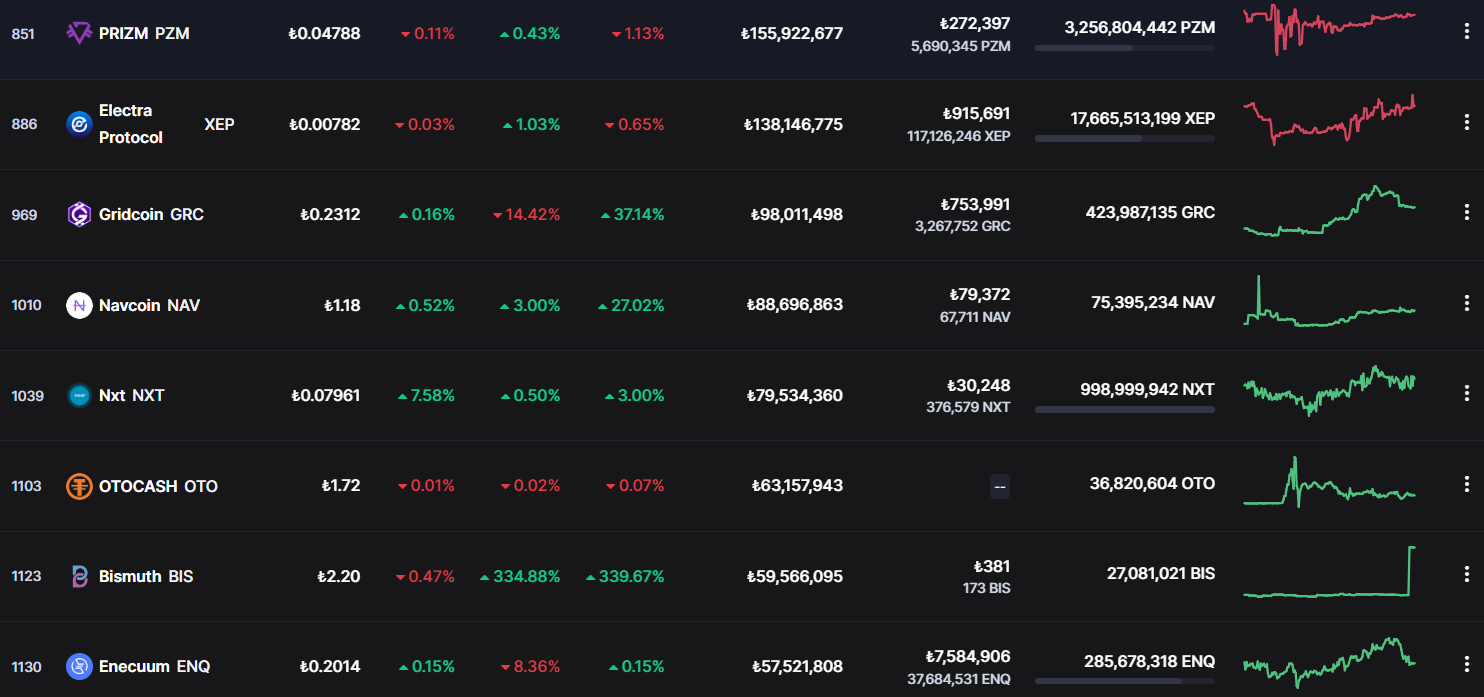
Task: Click the Enecuum logo icon
Action: [79, 666]
